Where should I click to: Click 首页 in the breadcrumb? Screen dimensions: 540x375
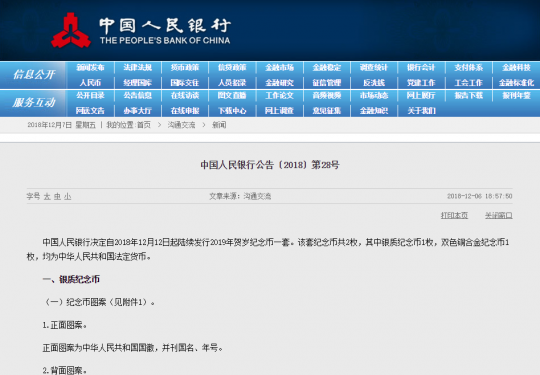(144, 125)
